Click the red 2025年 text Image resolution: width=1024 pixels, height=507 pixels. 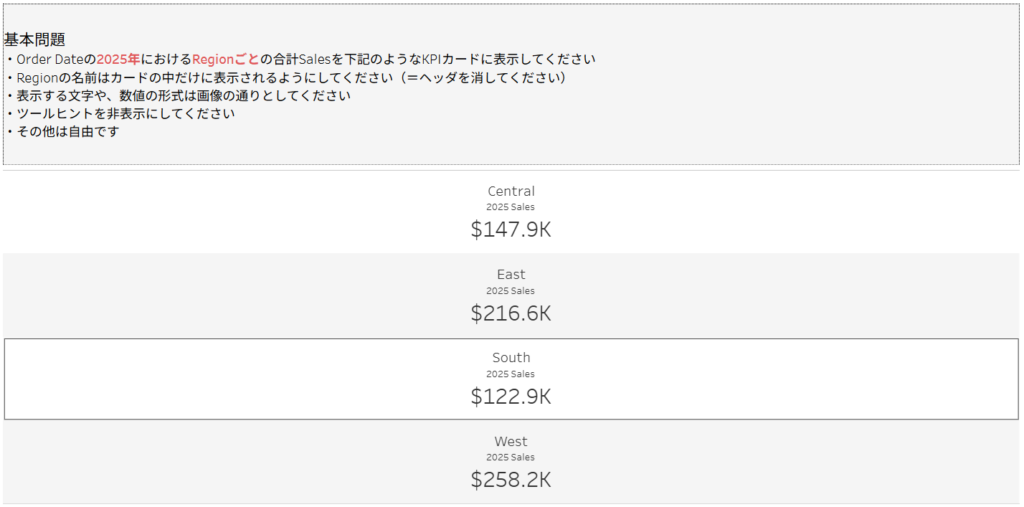(x=118, y=59)
